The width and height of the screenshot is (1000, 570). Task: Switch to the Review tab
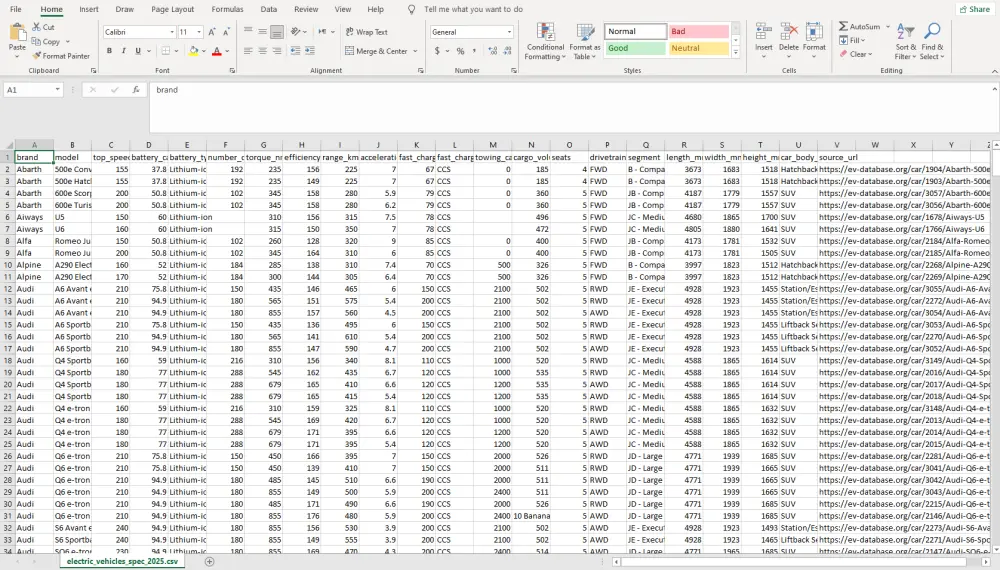click(306, 10)
